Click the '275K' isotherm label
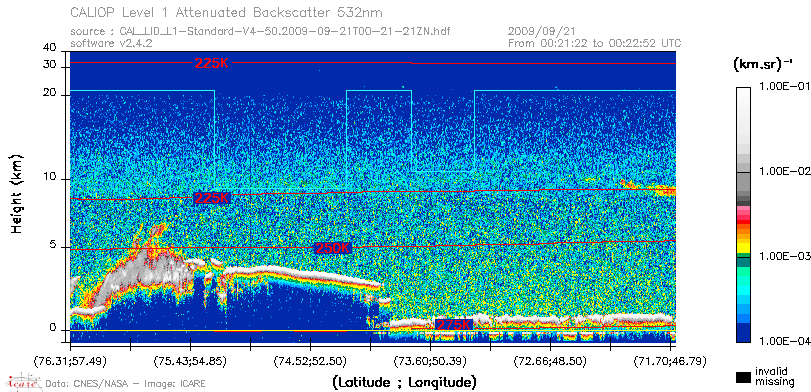The image size is (811, 392). pyautogui.click(x=454, y=325)
